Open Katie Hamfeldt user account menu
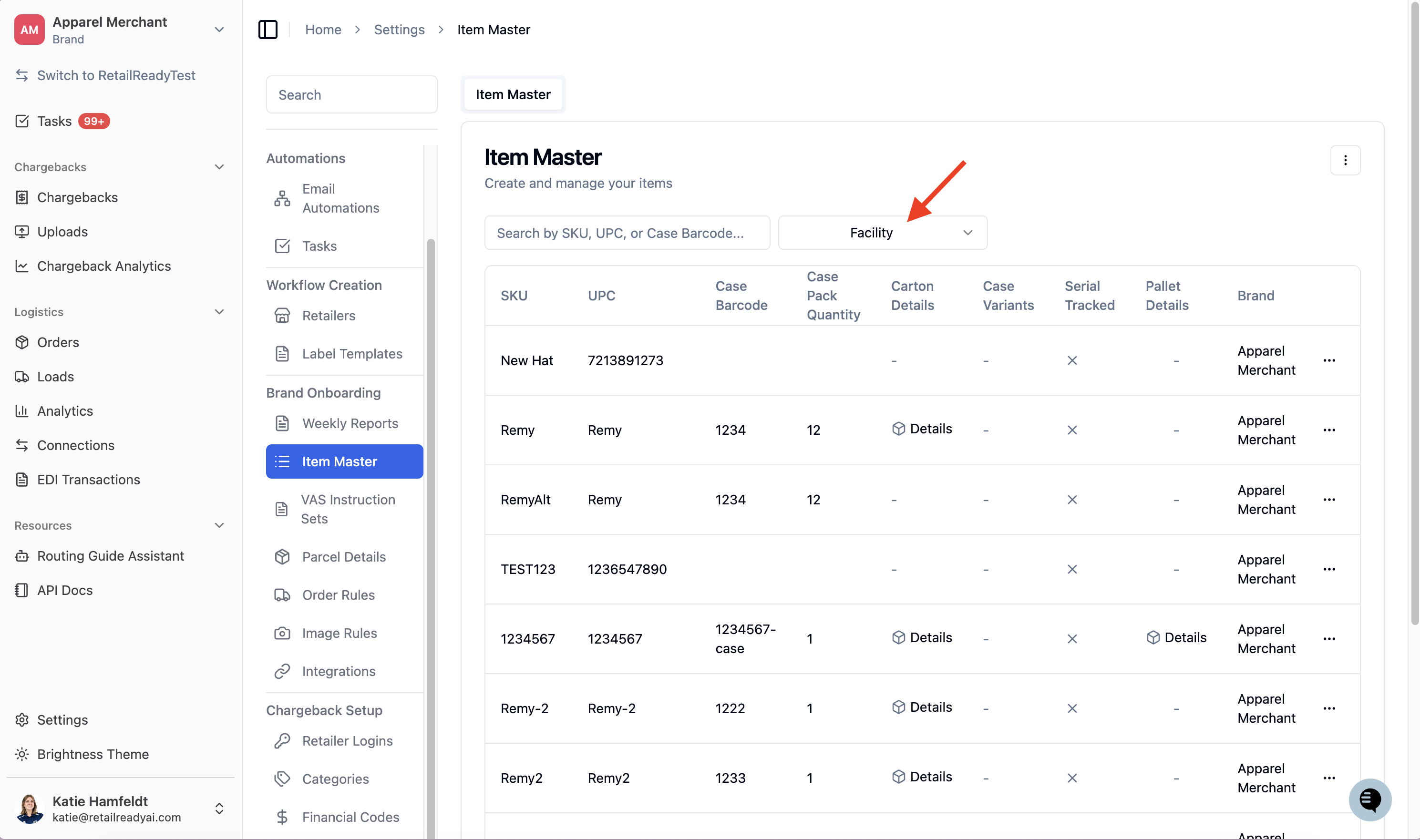 coord(120,809)
